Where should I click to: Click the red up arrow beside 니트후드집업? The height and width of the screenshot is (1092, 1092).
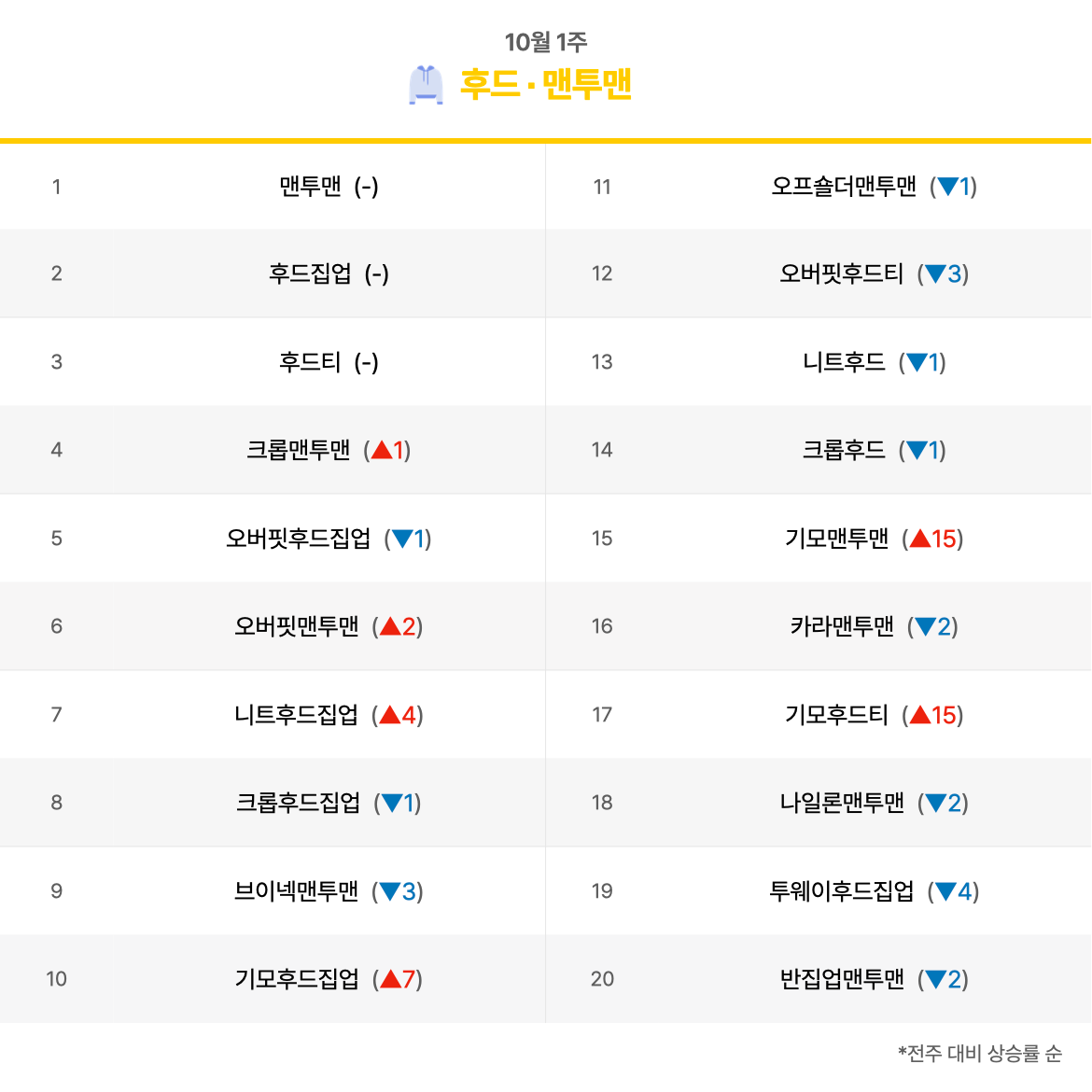click(390, 715)
